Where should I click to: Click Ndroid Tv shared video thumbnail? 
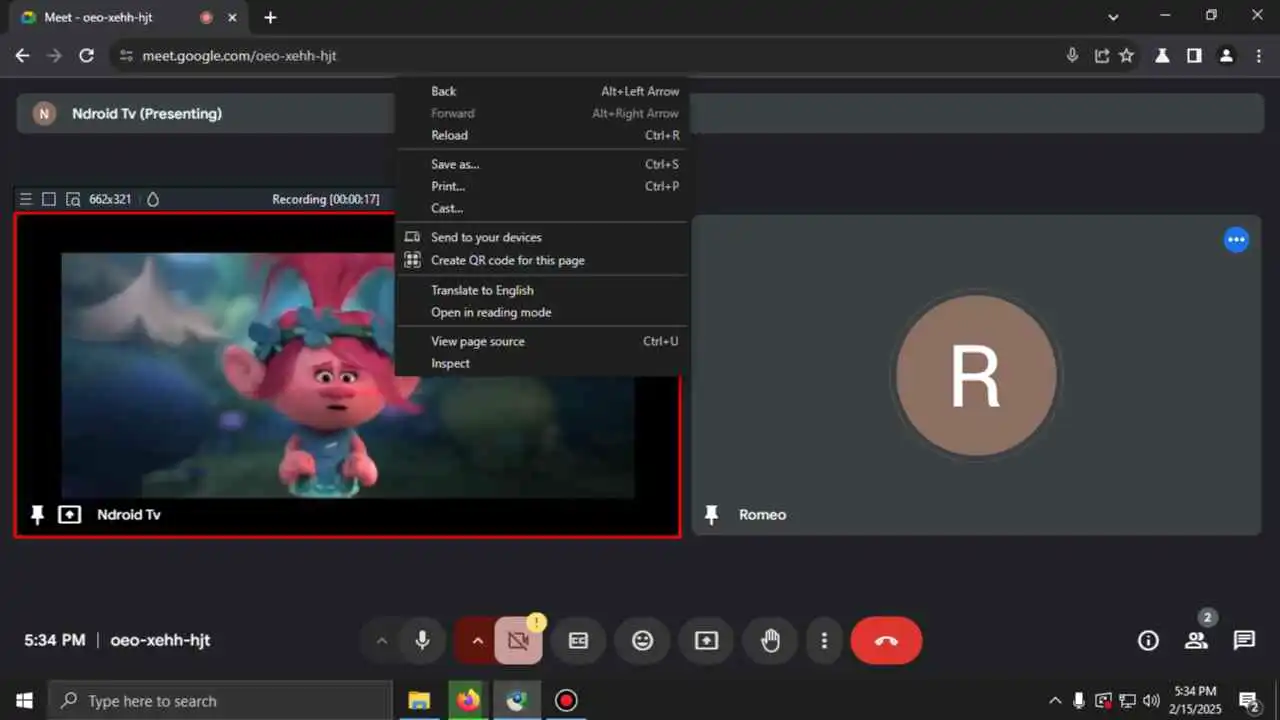348,375
